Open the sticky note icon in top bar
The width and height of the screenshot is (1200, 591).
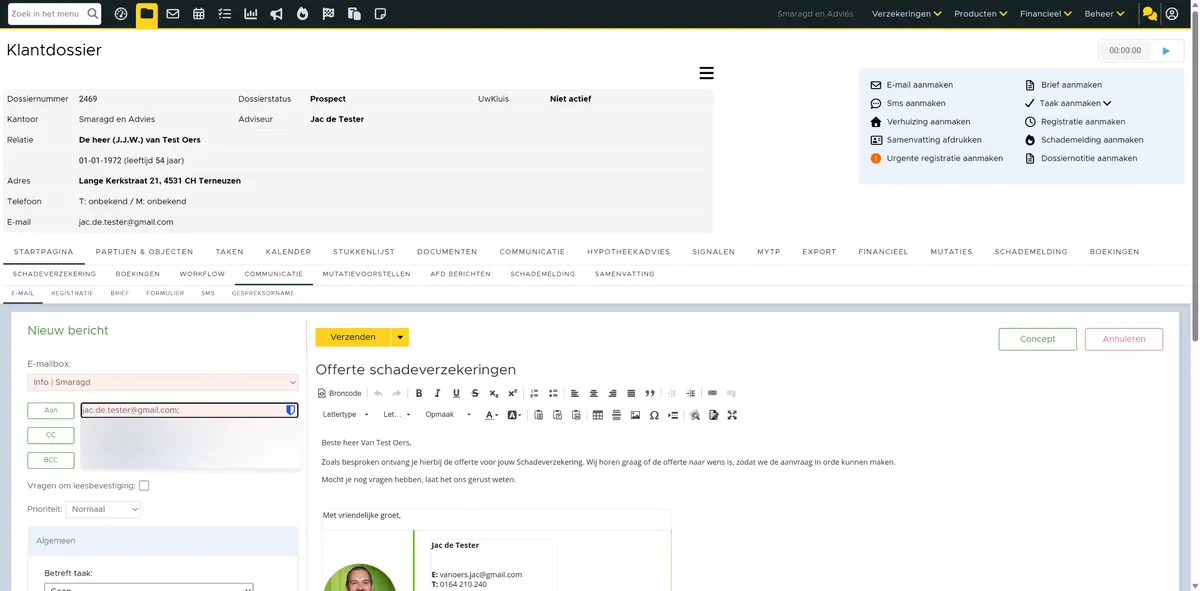click(380, 14)
